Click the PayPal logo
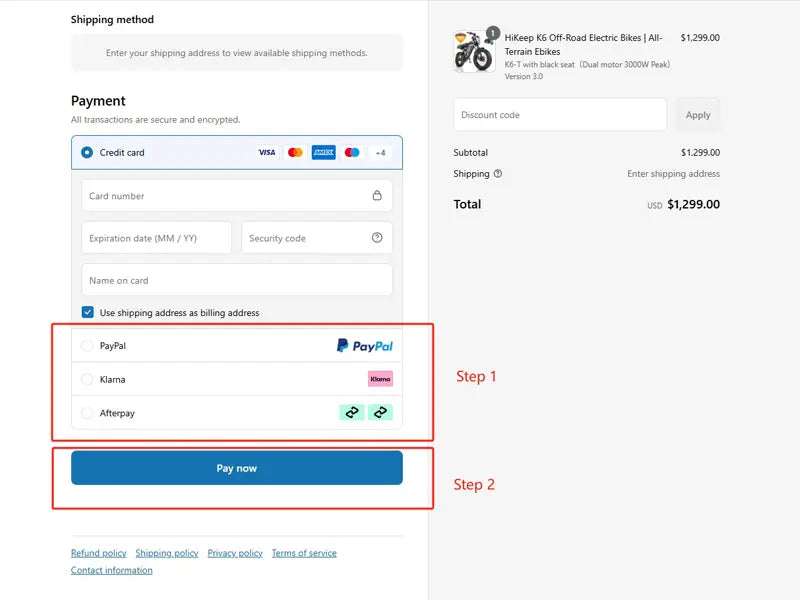This screenshot has height=600, width=800. pos(364,346)
